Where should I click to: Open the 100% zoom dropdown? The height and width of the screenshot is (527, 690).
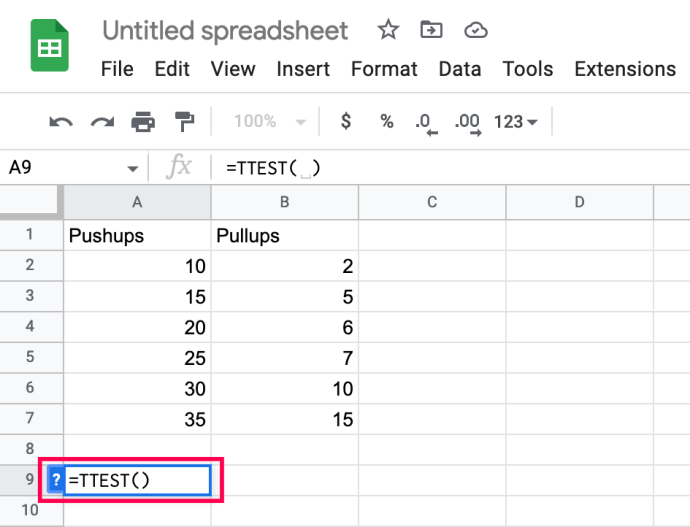point(268,122)
